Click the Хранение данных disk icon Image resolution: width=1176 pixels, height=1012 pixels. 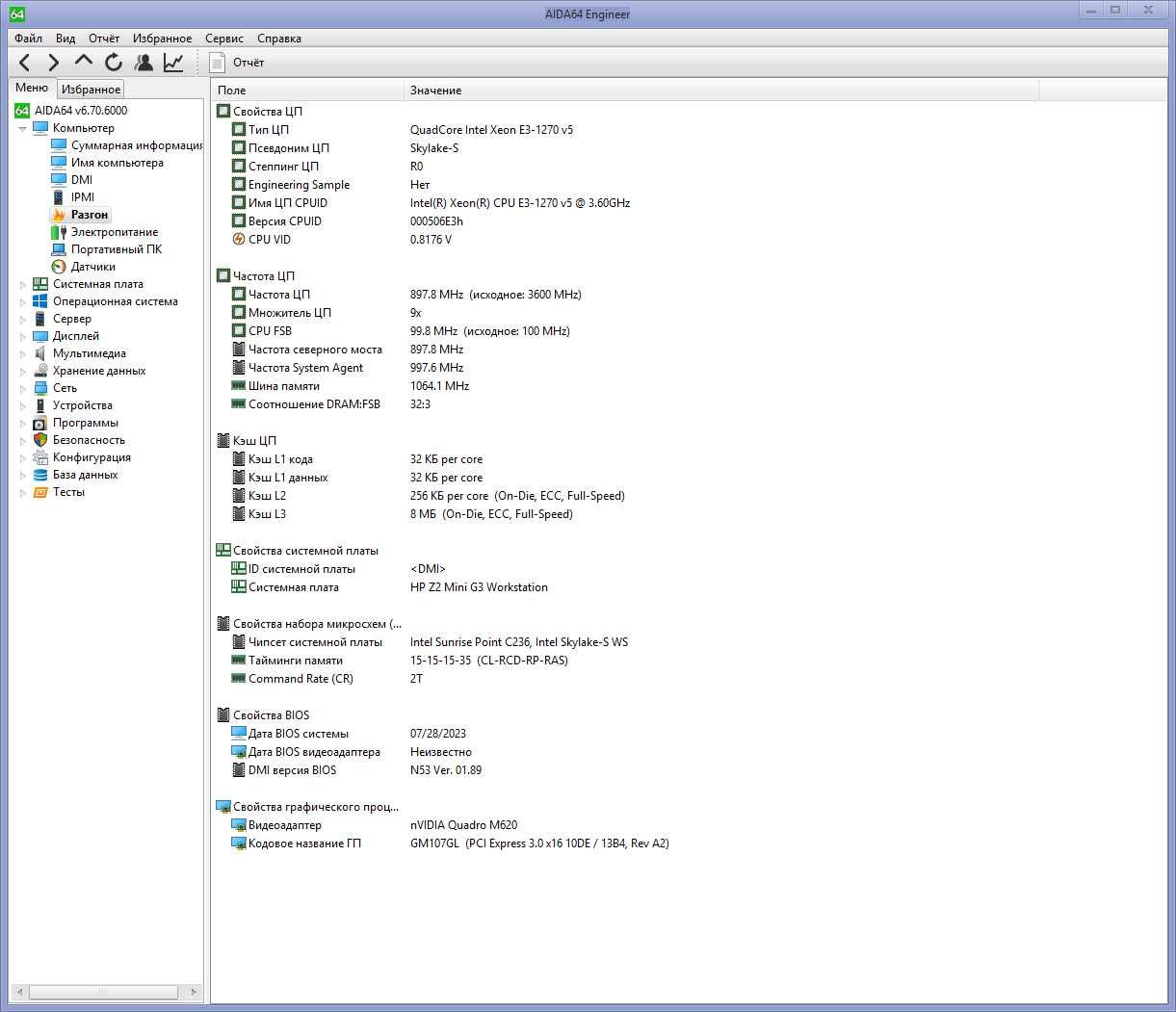click(x=40, y=371)
